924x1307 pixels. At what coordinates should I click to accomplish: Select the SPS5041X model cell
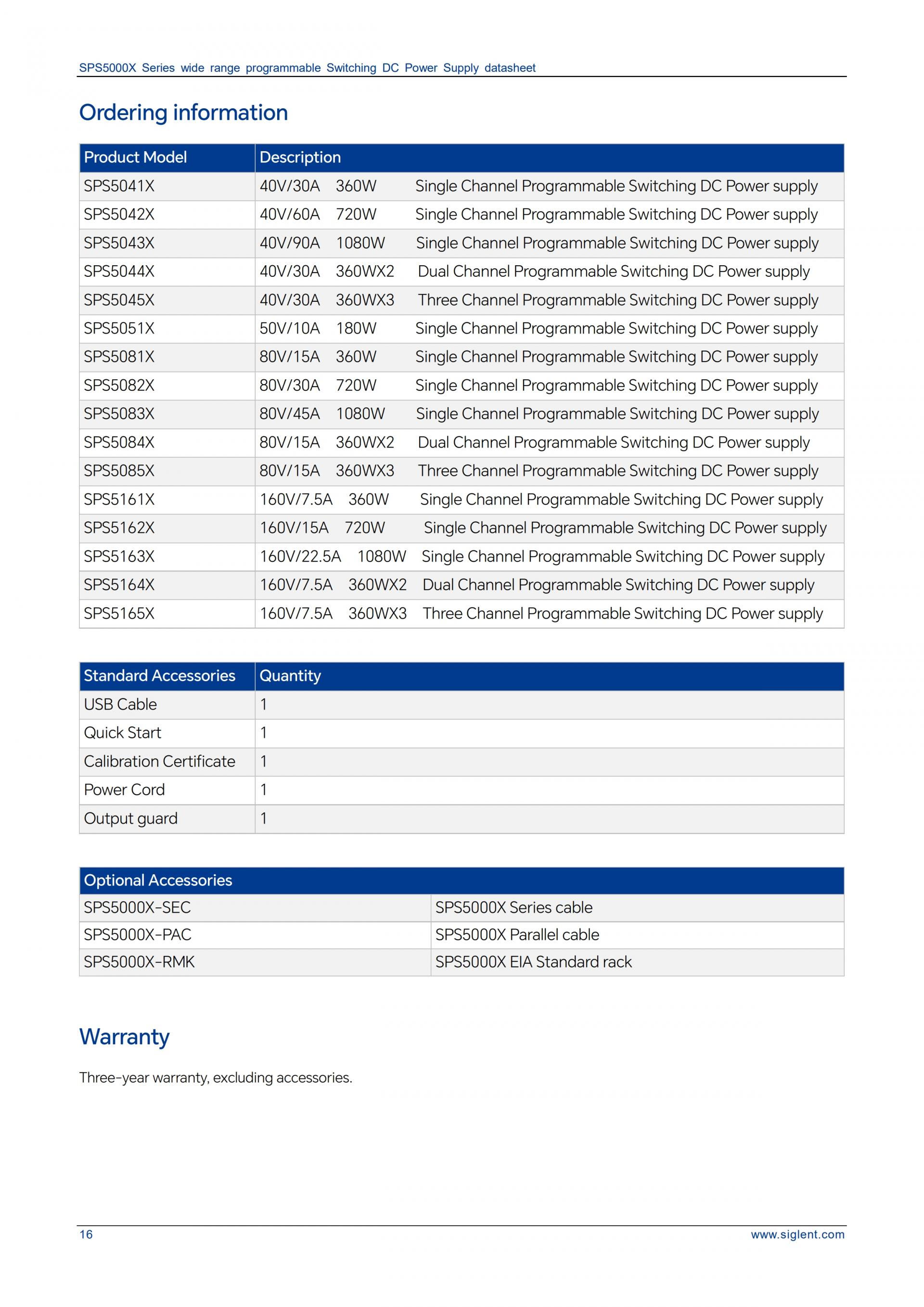tap(119, 186)
